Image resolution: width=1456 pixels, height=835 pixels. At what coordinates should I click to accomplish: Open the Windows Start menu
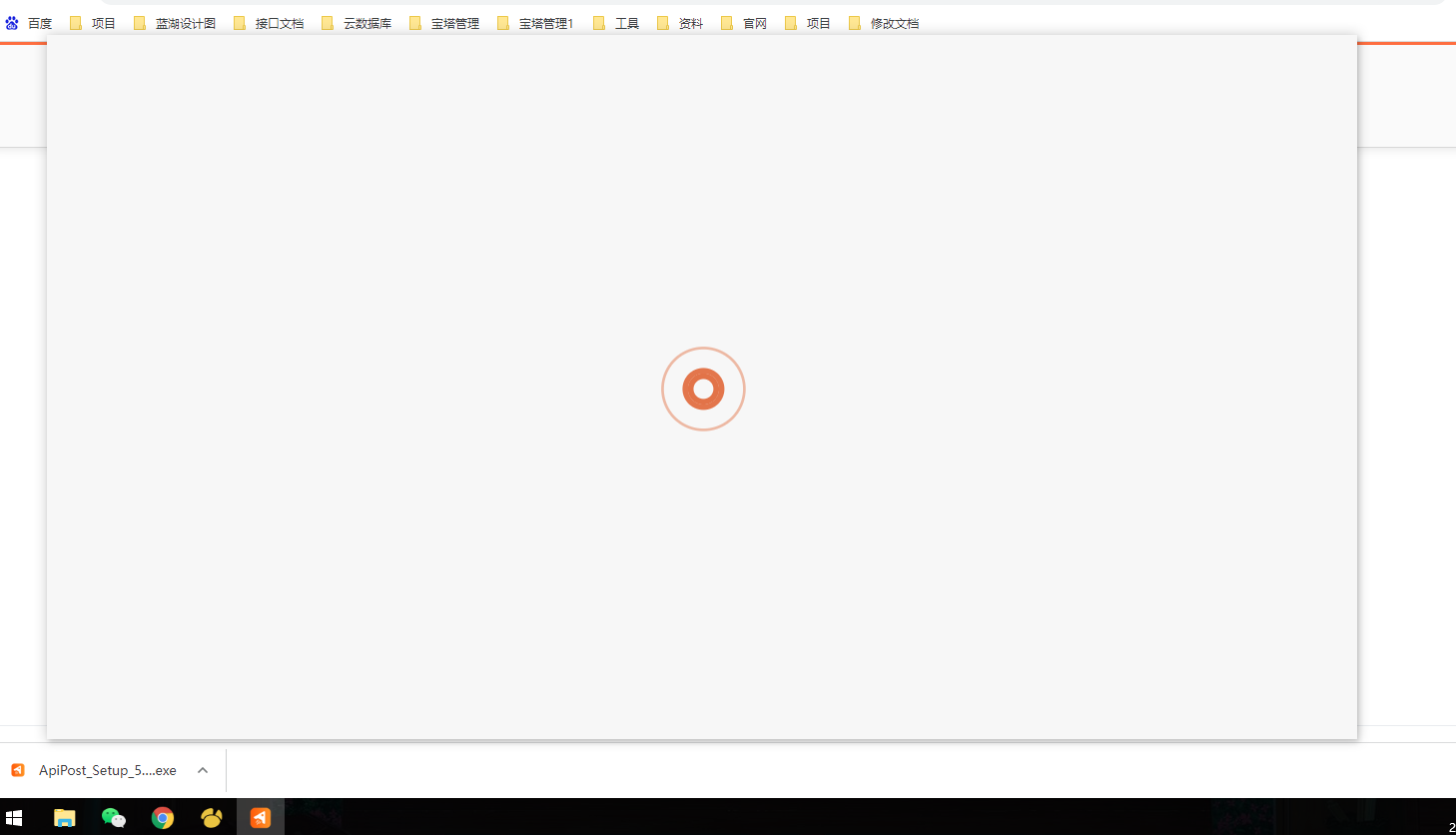click(14, 817)
